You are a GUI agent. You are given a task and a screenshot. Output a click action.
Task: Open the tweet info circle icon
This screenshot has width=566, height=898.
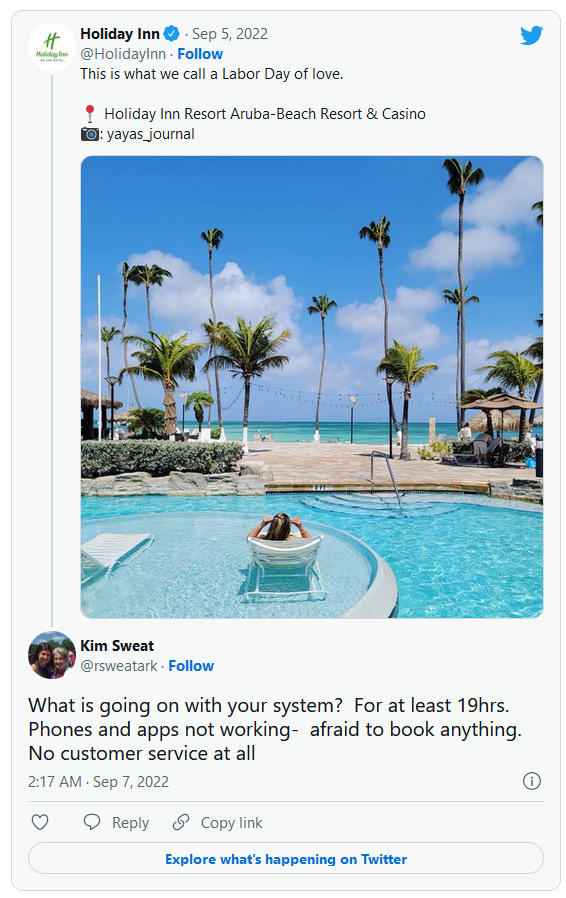coord(532,781)
